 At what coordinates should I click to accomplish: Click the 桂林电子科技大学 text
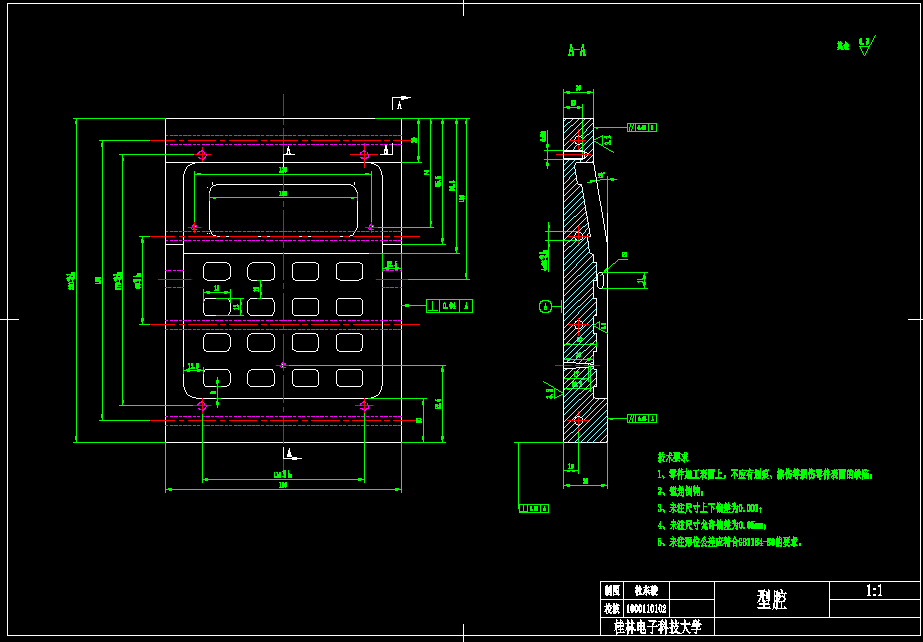click(658, 626)
